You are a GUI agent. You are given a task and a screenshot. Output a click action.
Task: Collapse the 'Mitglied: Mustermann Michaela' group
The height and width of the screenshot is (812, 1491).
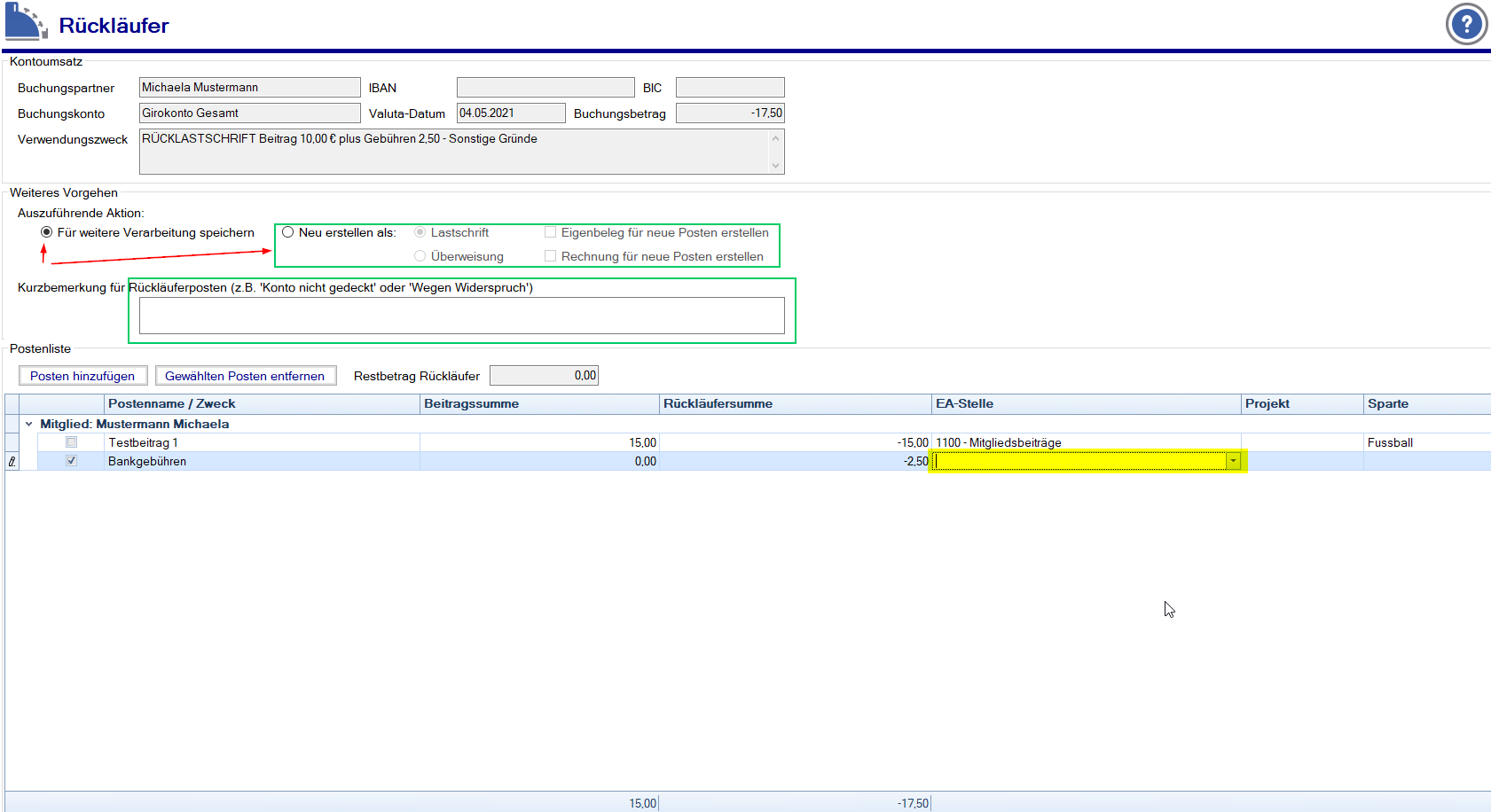pos(29,424)
